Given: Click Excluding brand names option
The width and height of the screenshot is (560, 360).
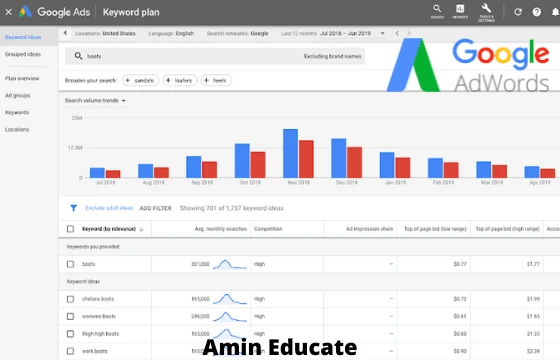Looking at the screenshot, I should [x=332, y=56].
